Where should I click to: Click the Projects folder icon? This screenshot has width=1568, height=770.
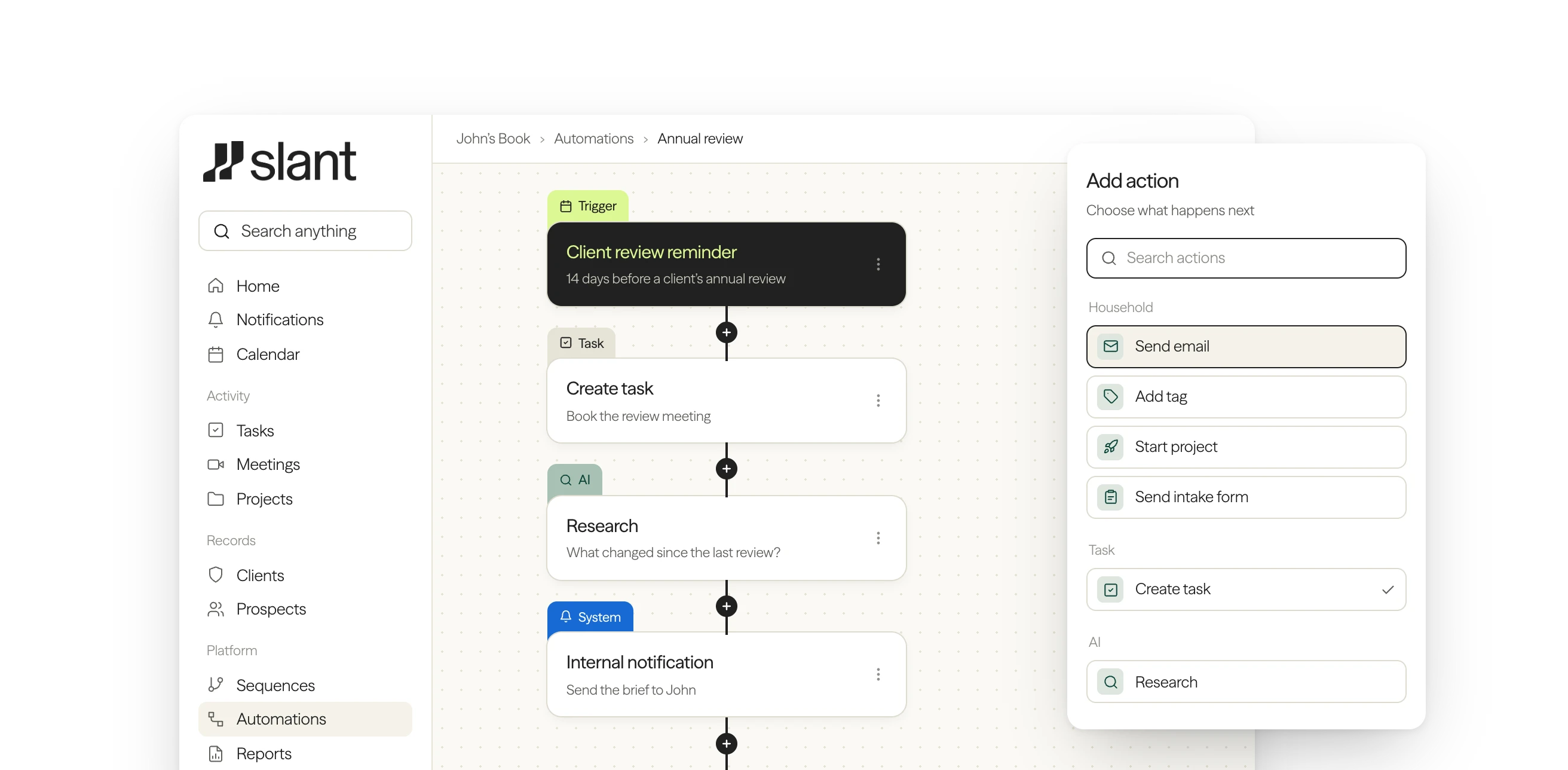coord(216,499)
